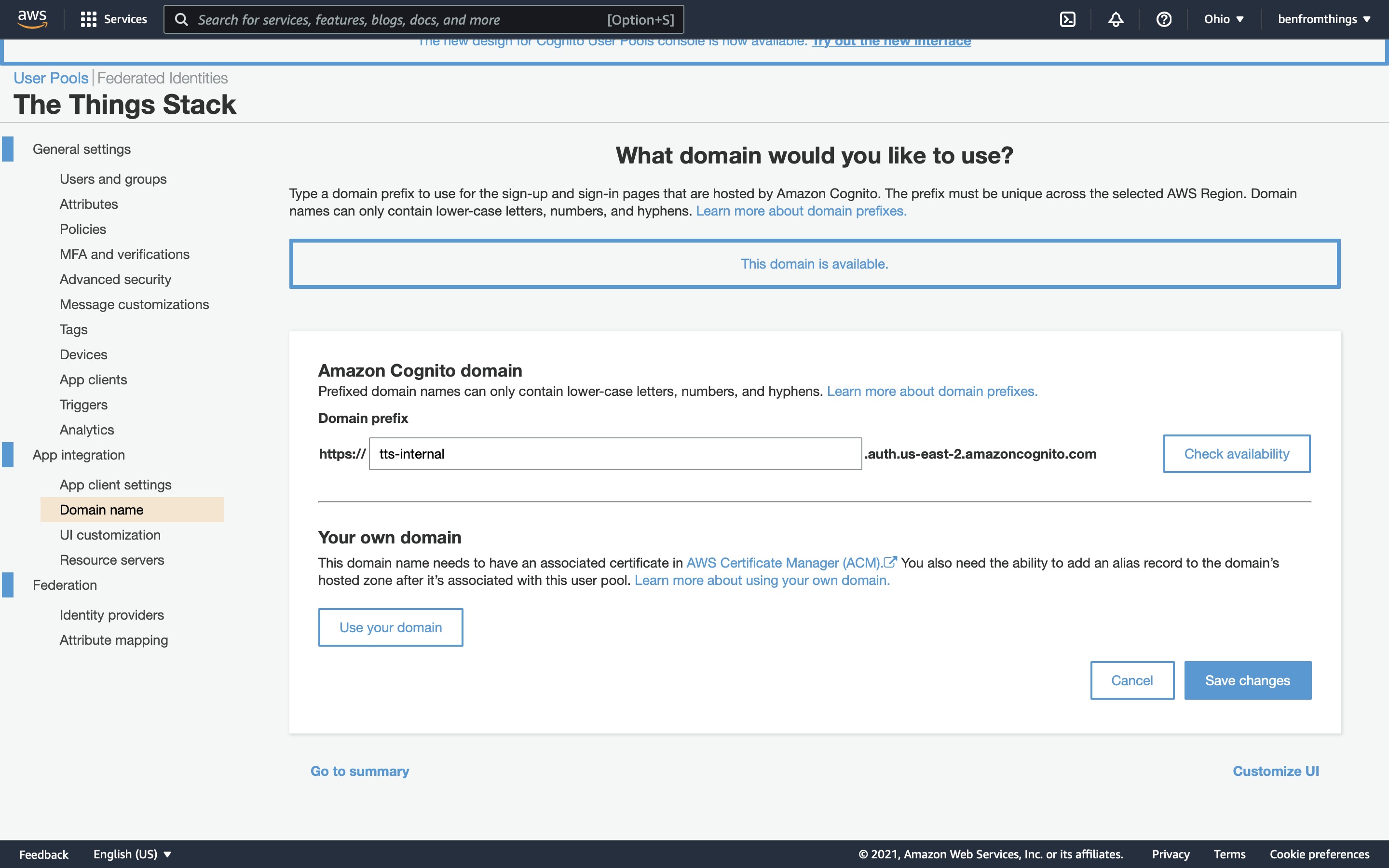Select Identity providers in the sidebar
Screen dimensions: 1389x868
coord(111,615)
